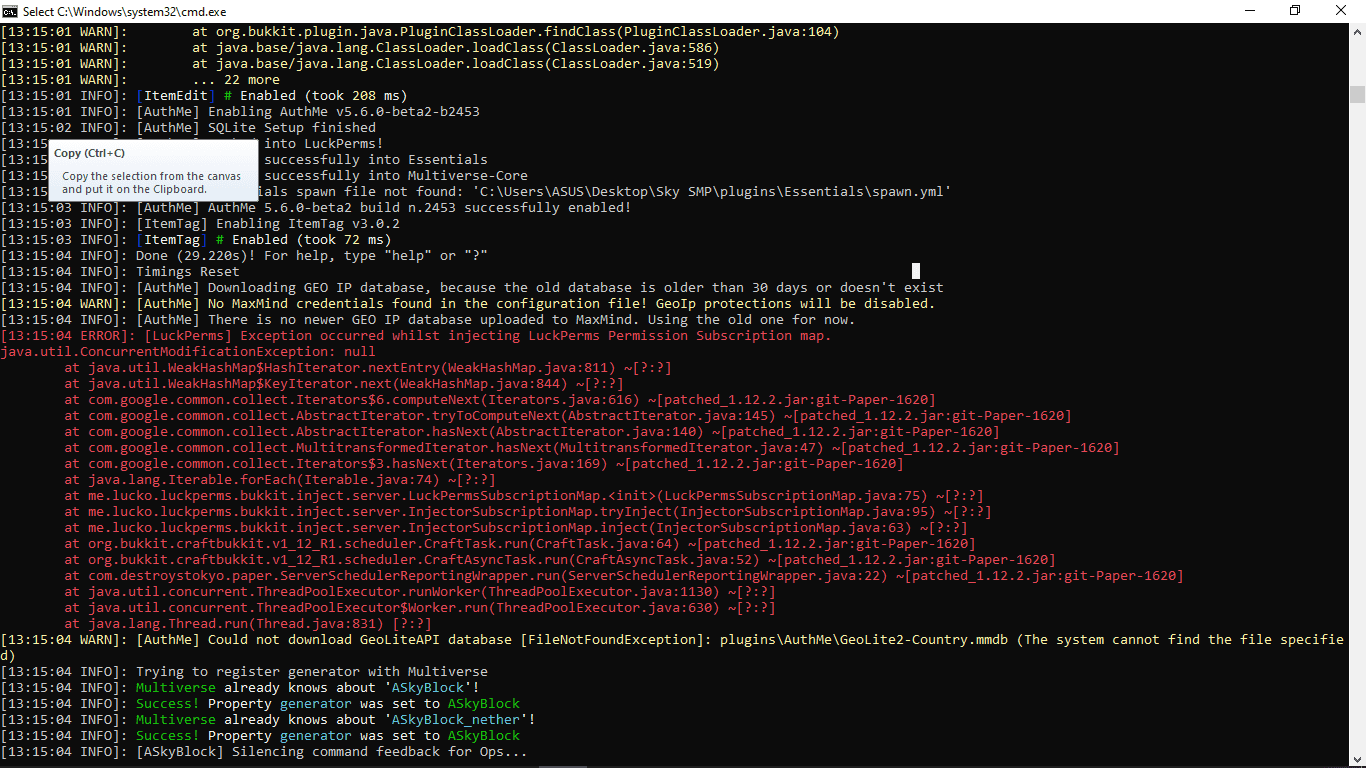Click 'ThreadPoolExecutor$Worker.run' stack line
Viewport: 1366px width, 768px height.
(x=420, y=608)
